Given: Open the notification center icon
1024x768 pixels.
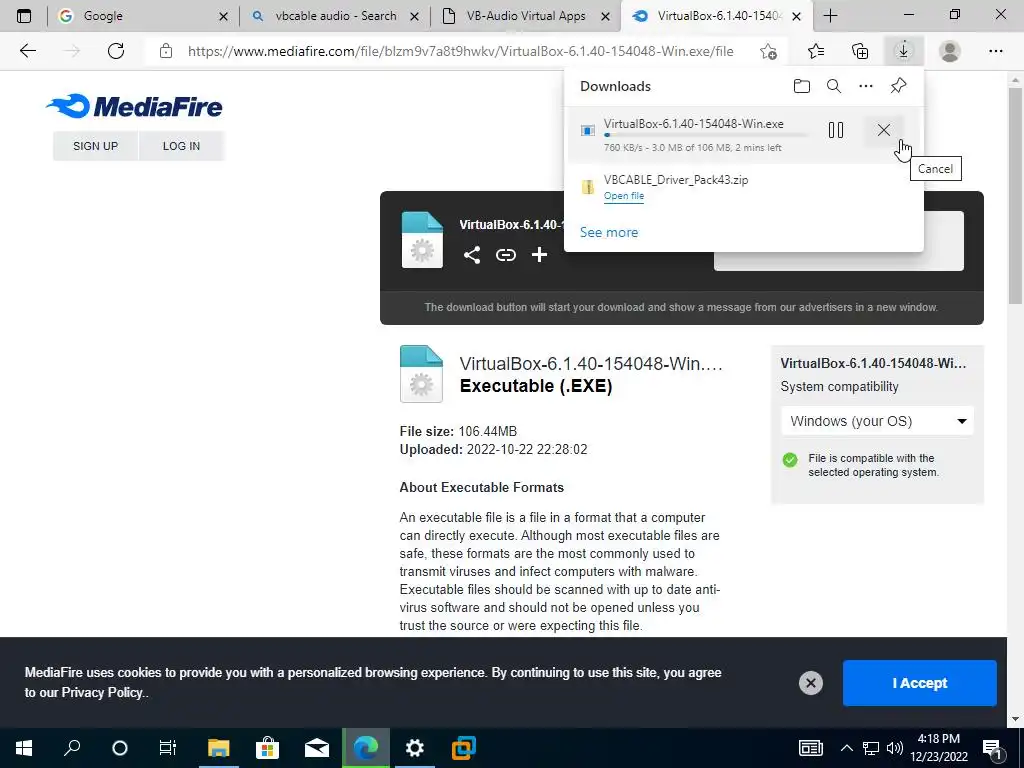Looking at the screenshot, I should [993, 749].
